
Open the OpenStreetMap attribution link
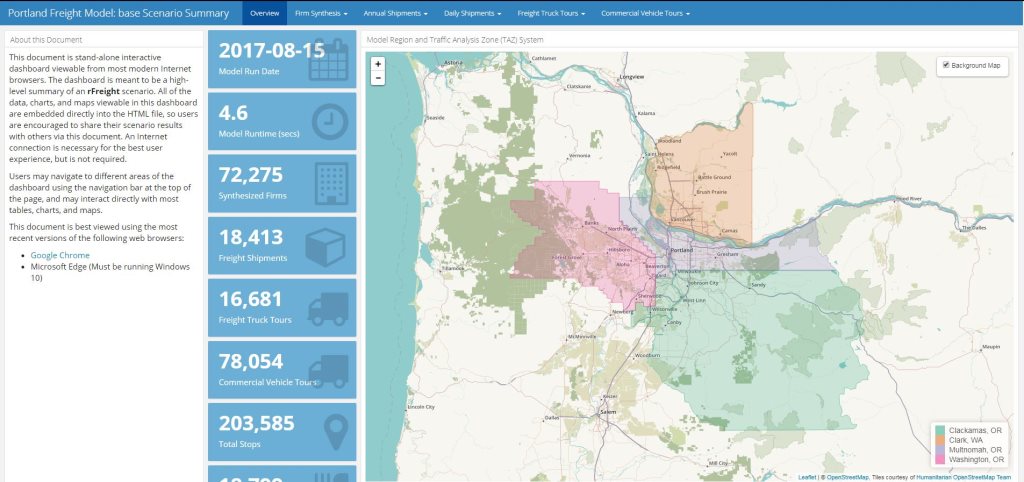847,477
